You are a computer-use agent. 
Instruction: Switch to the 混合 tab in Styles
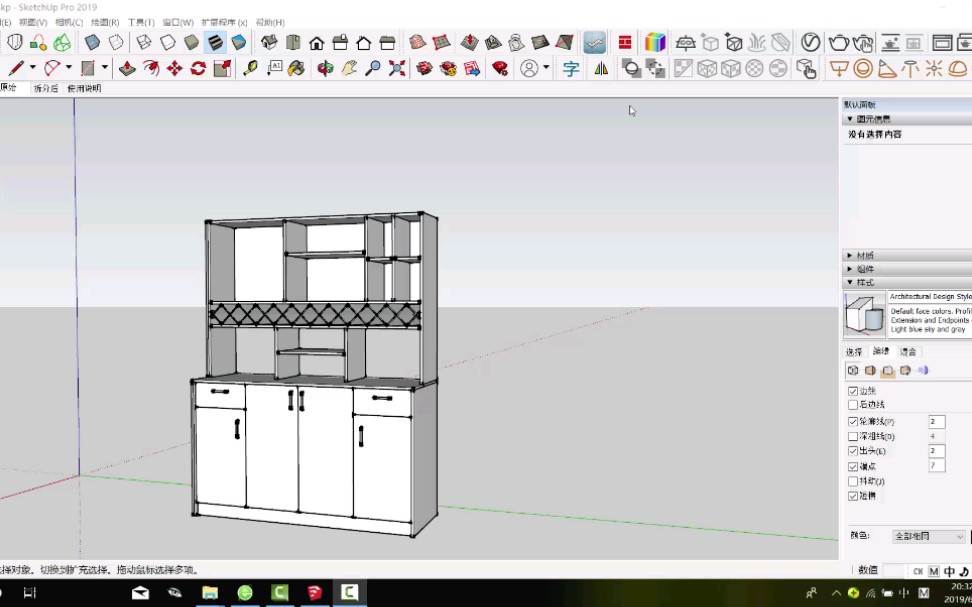coord(911,351)
